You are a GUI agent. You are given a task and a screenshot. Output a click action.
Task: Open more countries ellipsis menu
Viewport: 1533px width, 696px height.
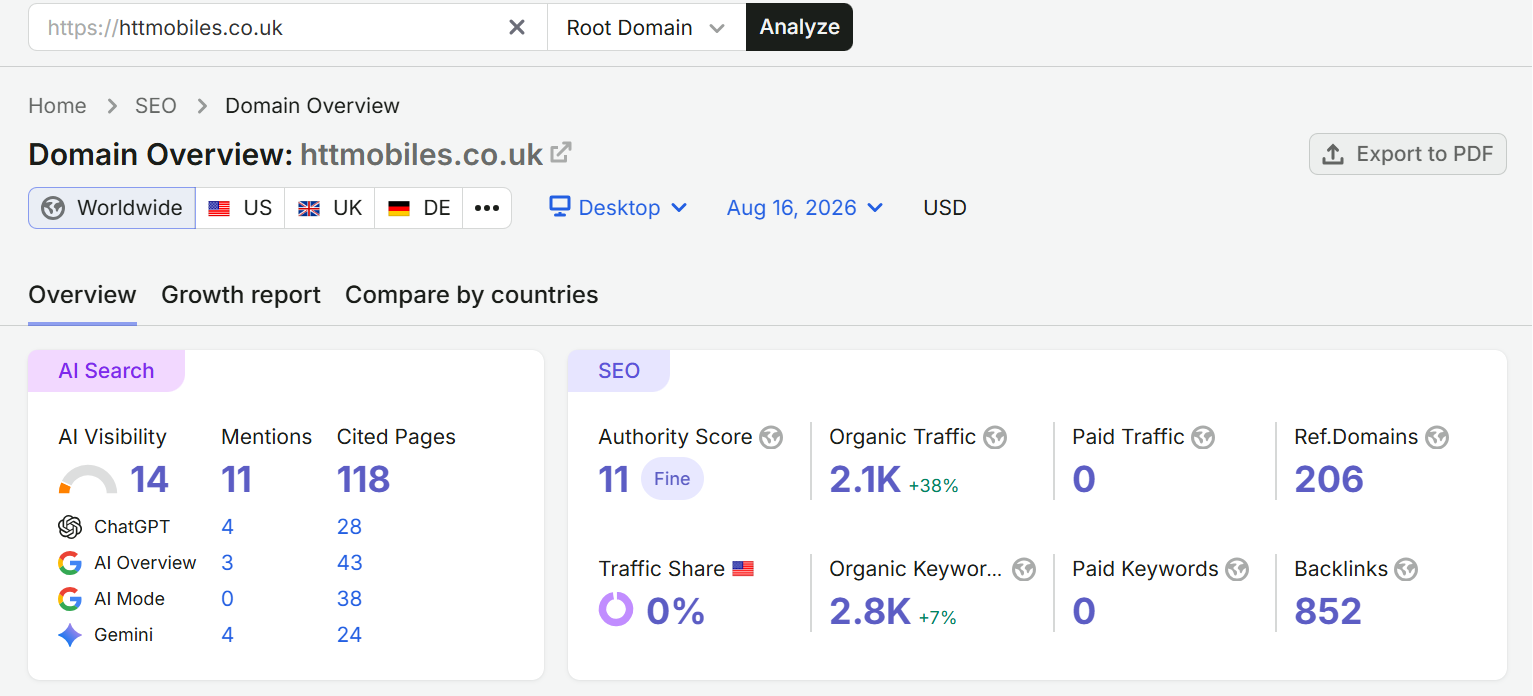pos(487,208)
